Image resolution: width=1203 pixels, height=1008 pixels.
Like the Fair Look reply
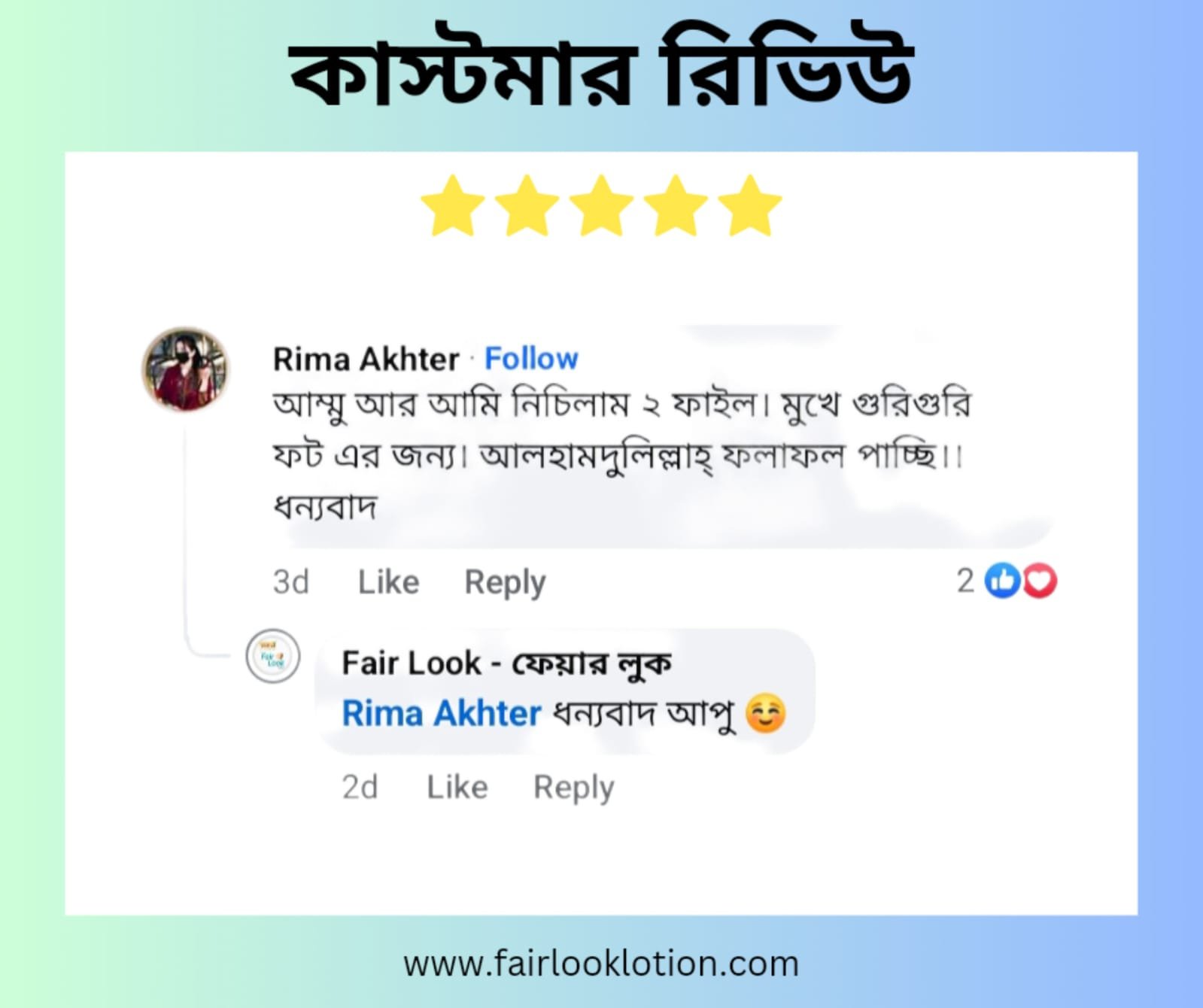[457, 787]
